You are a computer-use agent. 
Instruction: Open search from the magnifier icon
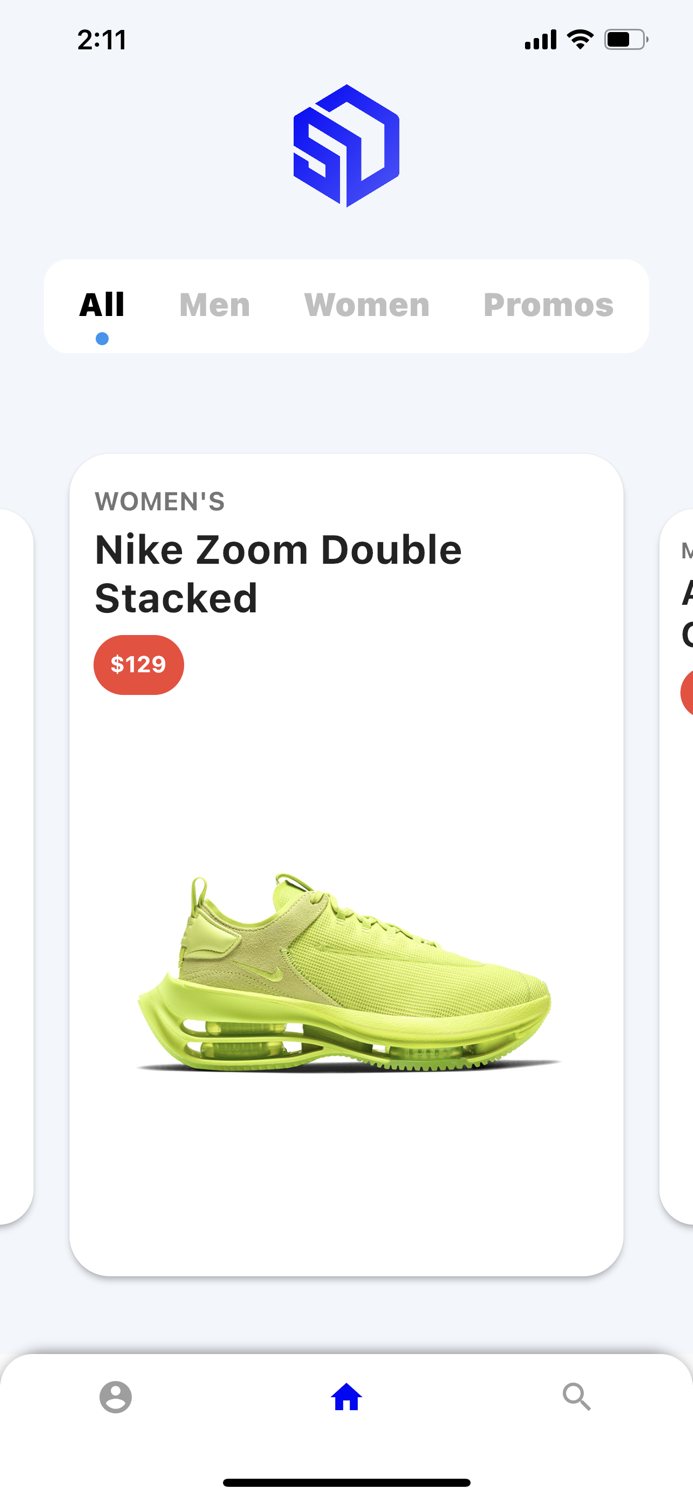[x=577, y=1397]
